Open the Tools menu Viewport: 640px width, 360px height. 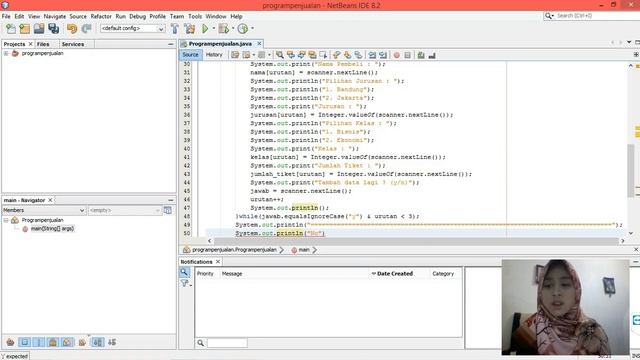pos(195,16)
